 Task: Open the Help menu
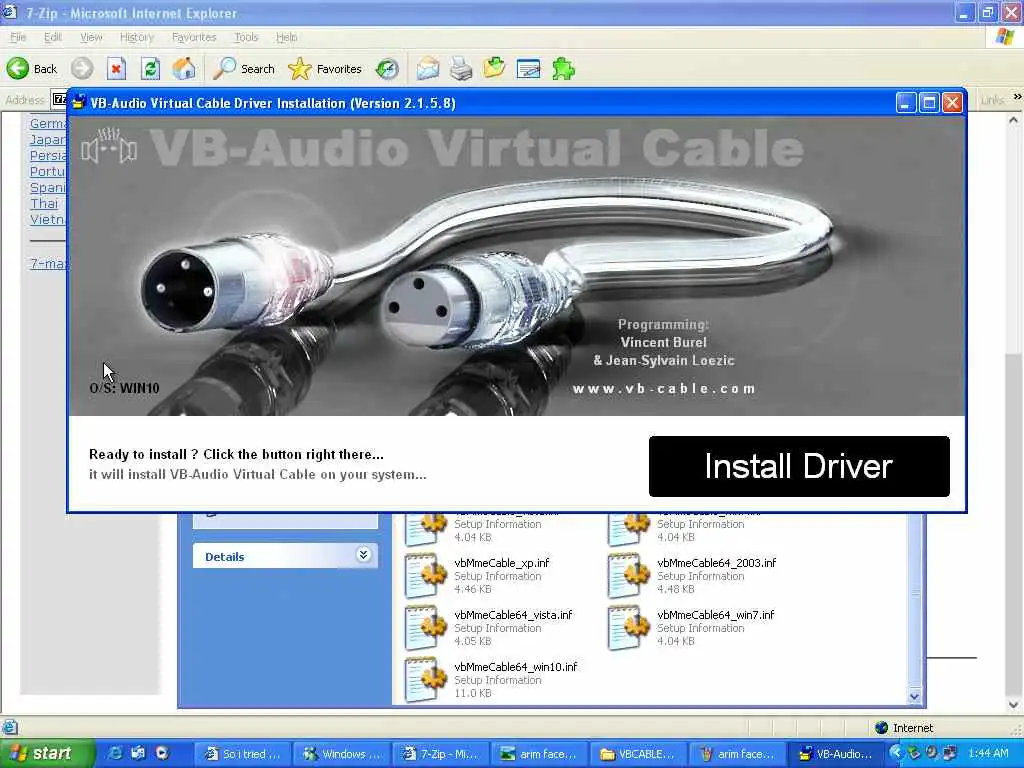click(286, 37)
